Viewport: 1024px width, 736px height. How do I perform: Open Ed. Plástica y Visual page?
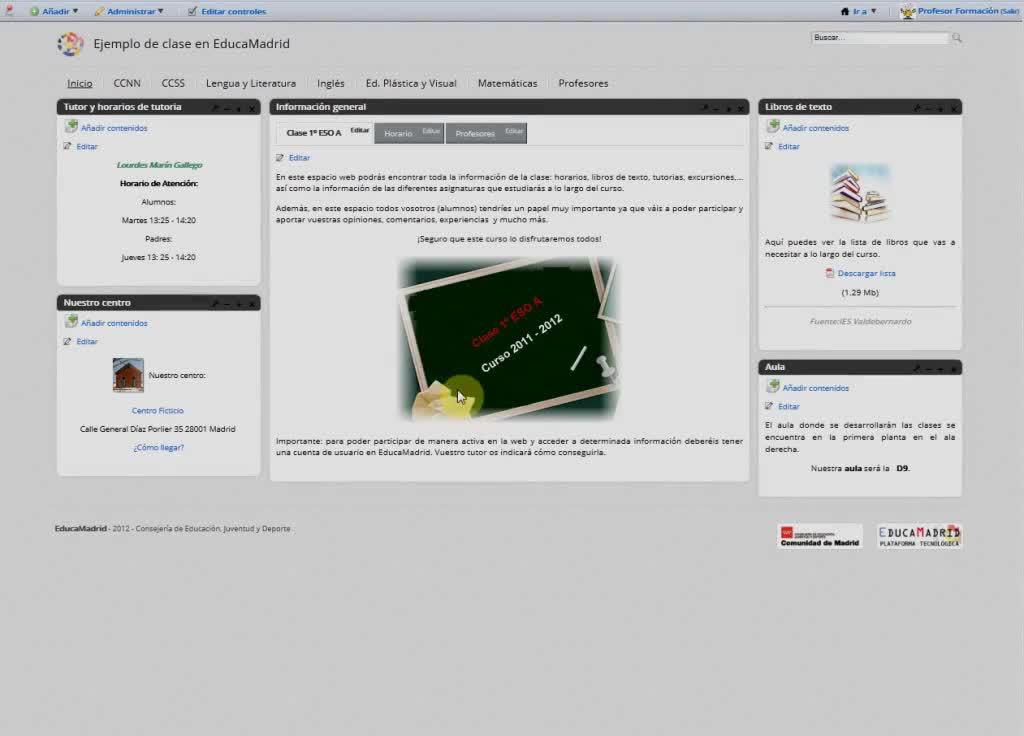click(x=411, y=83)
